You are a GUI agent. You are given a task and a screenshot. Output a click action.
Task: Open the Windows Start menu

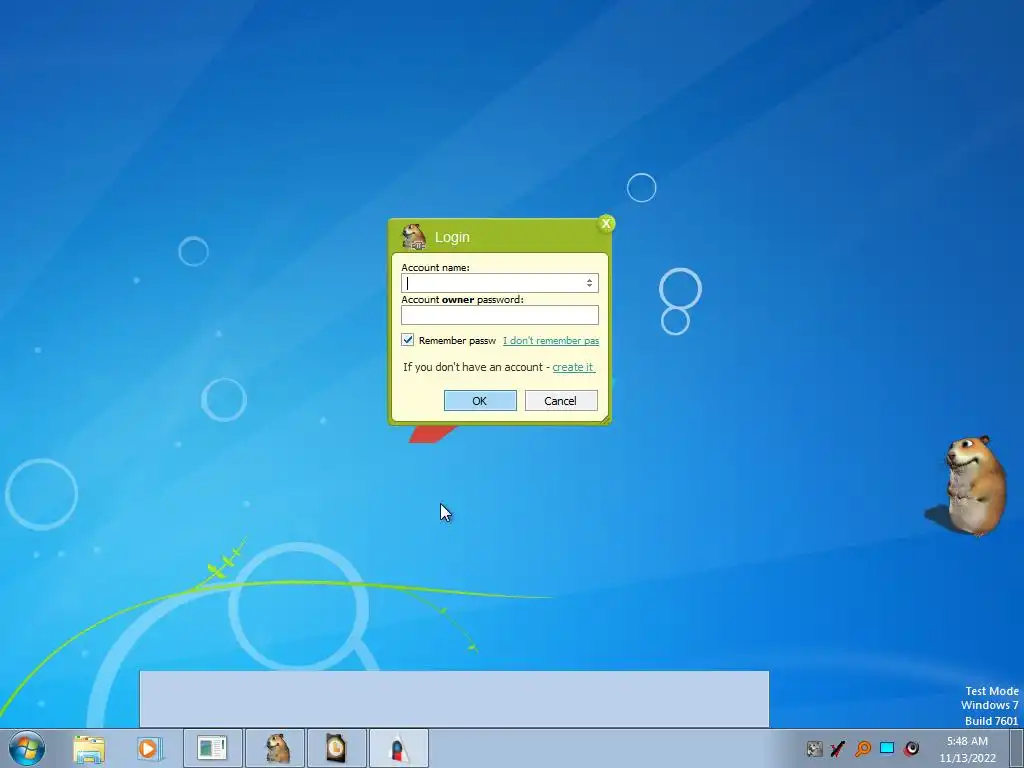pos(27,748)
